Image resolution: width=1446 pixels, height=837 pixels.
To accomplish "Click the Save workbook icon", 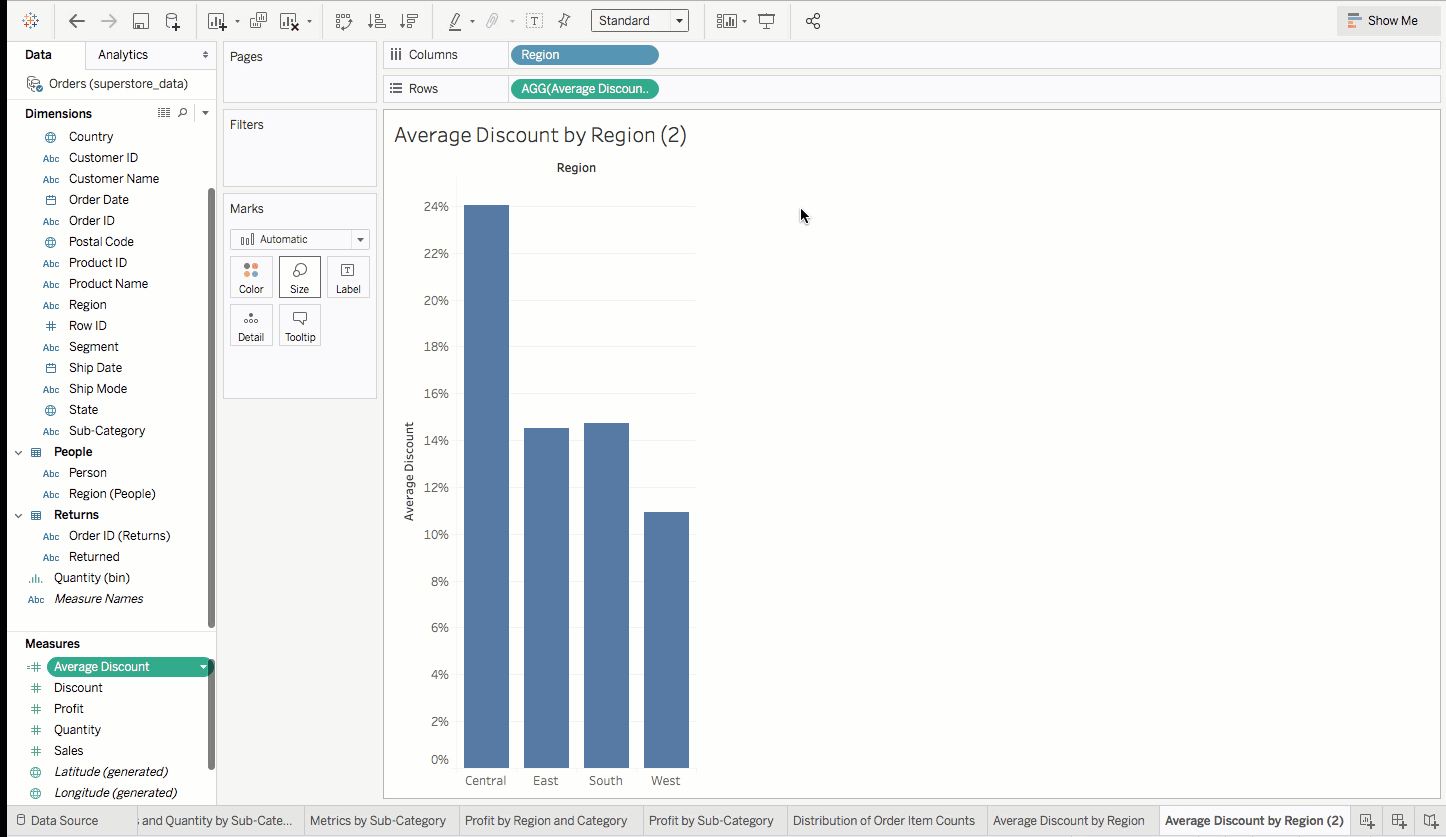I will [141, 21].
